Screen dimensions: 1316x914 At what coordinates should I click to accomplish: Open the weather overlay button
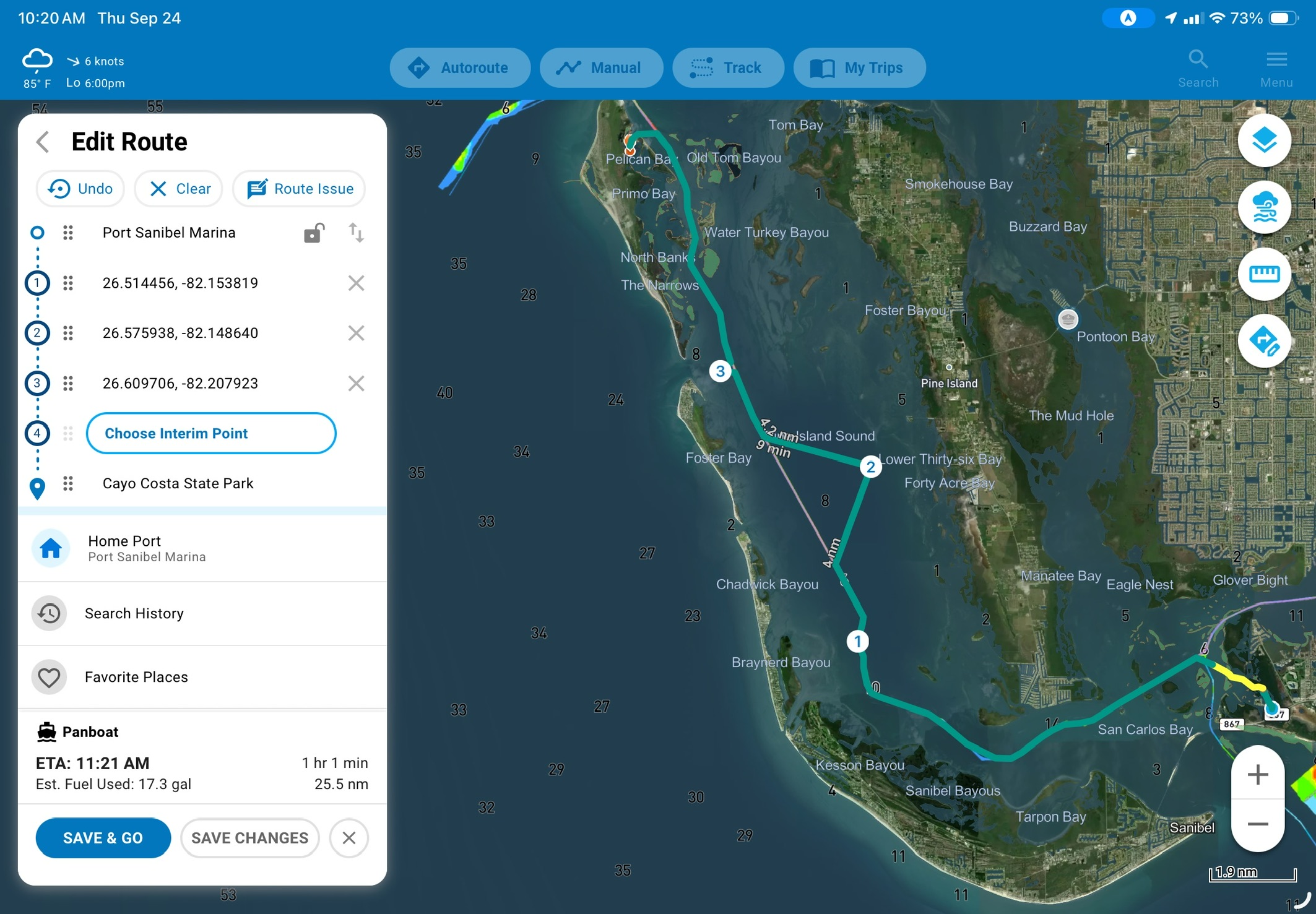point(1264,207)
